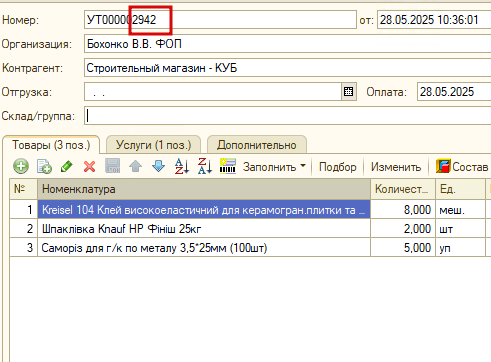Sort rows ascending A-Z
This screenshot has width=491, height=362.
click(182, 166)
